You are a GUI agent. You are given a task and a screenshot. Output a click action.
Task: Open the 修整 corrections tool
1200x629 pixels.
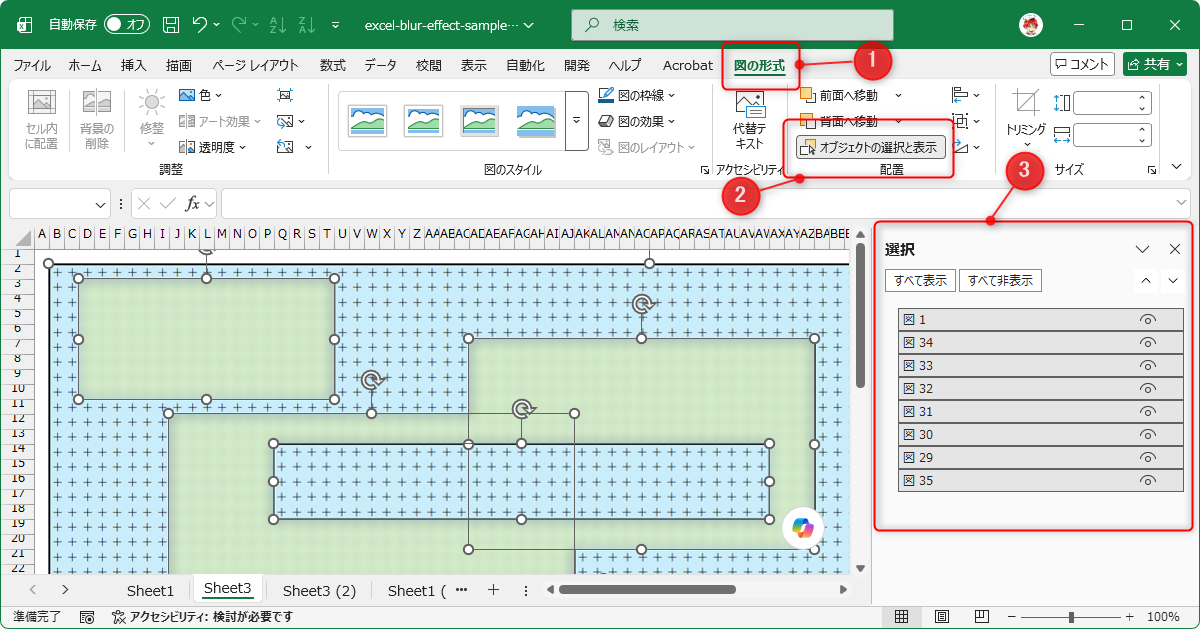(151, 113)
